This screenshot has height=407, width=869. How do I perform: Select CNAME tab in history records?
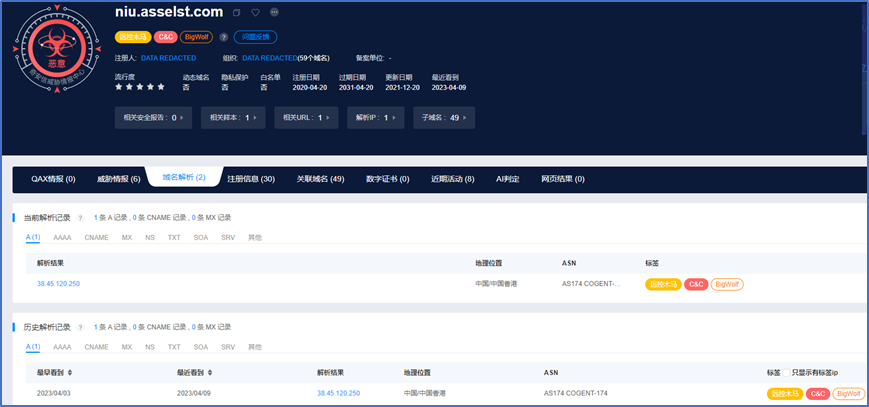(96, 347)
